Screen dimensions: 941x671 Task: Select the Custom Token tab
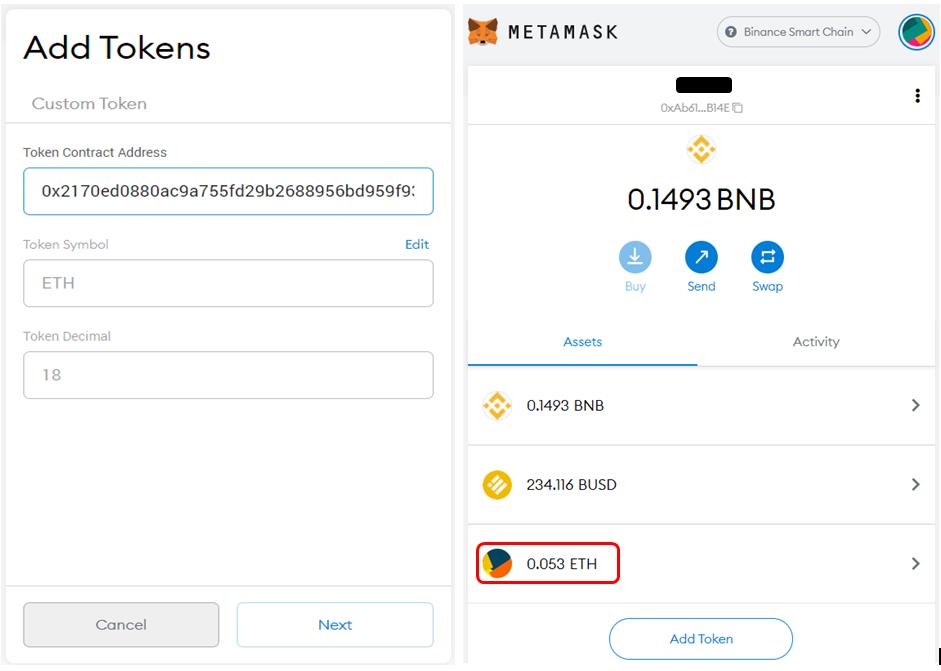[x=89, y=103]
